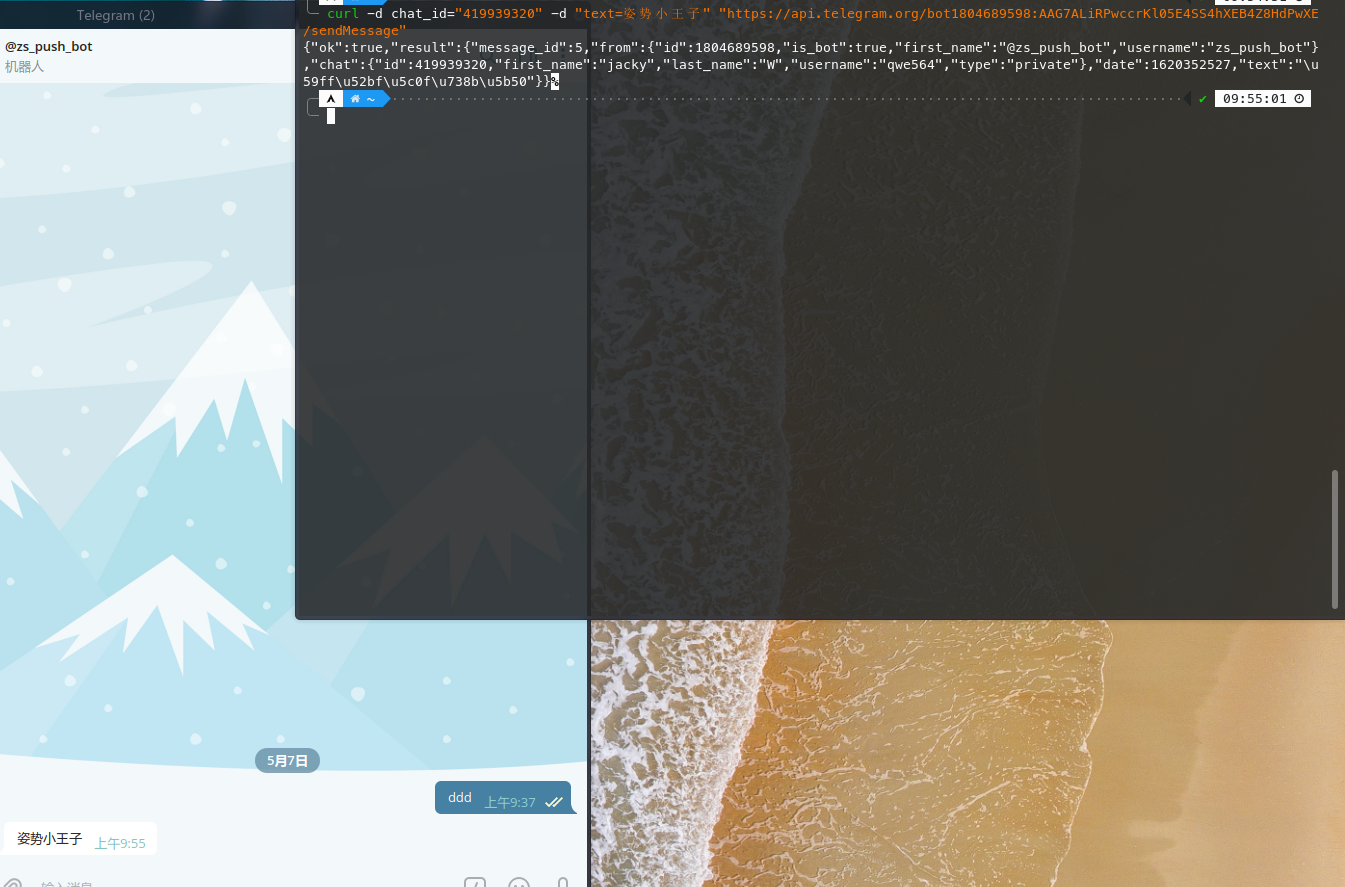1345x887 pixels.
Task: Click the terminal cursor on empty prompt
Action: pos(331,116)
